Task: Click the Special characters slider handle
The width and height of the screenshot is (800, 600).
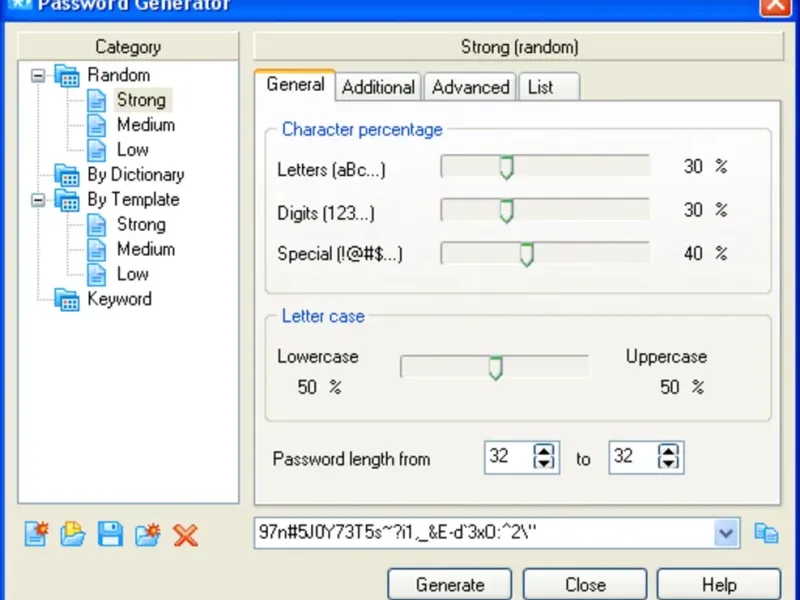Action: [527, 255]
